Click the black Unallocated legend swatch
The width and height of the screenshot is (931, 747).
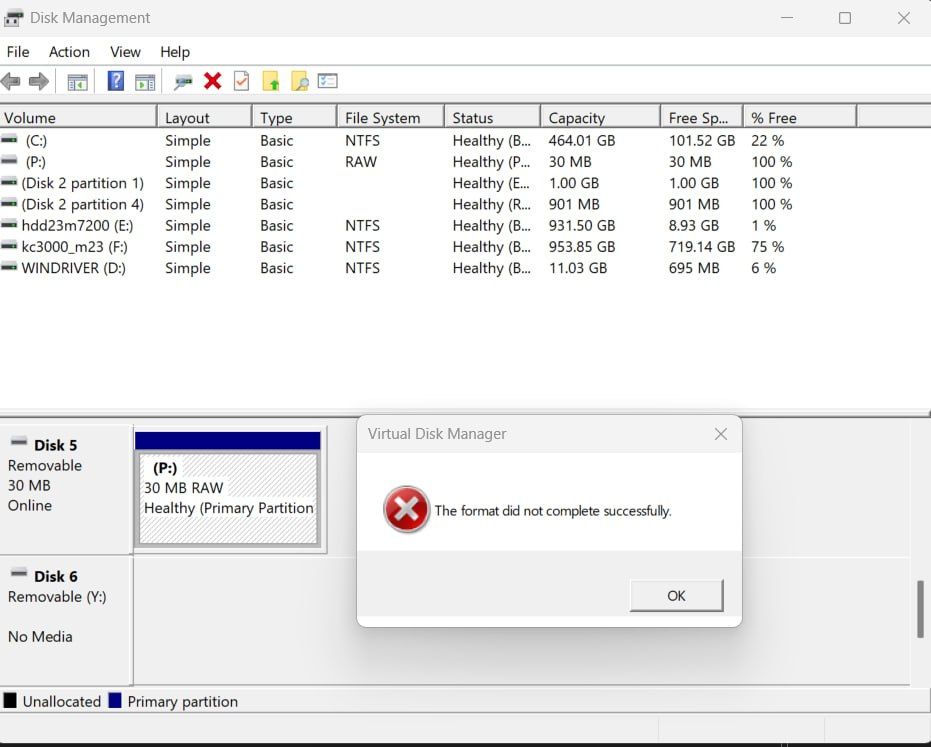click(x=10, y=701)
